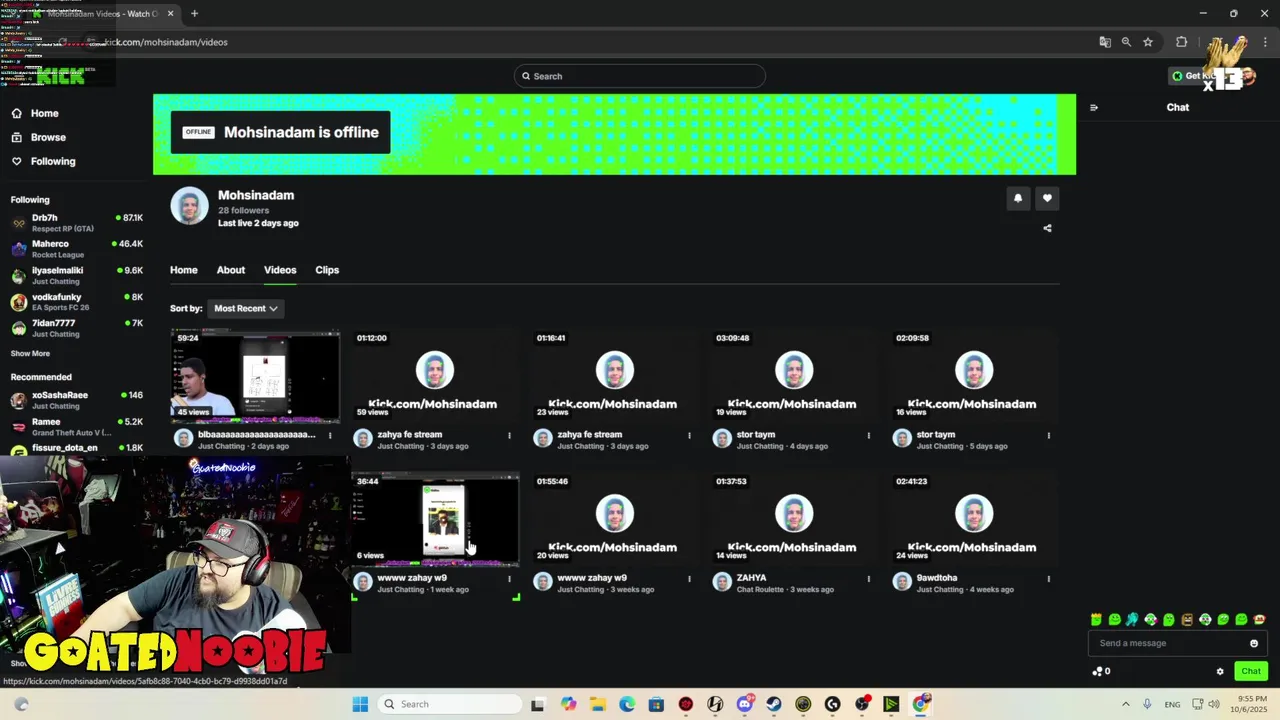Open File Explorer from the taskbar
Viewport: 1280px width, 720px height.
(597, 704)
